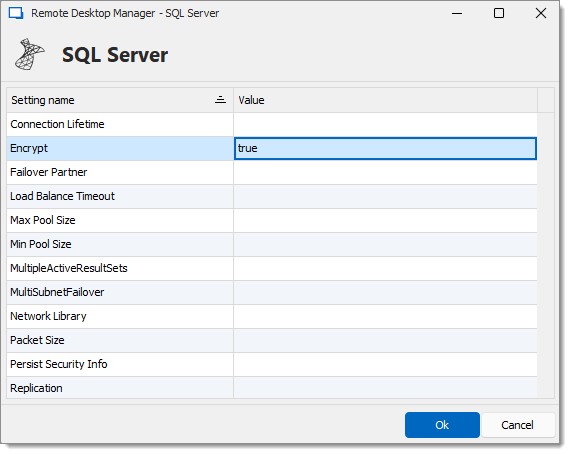Select the Network Library setting
This screenshot has width=570, height=454.
pyautogui.click(x=120, y=316)
